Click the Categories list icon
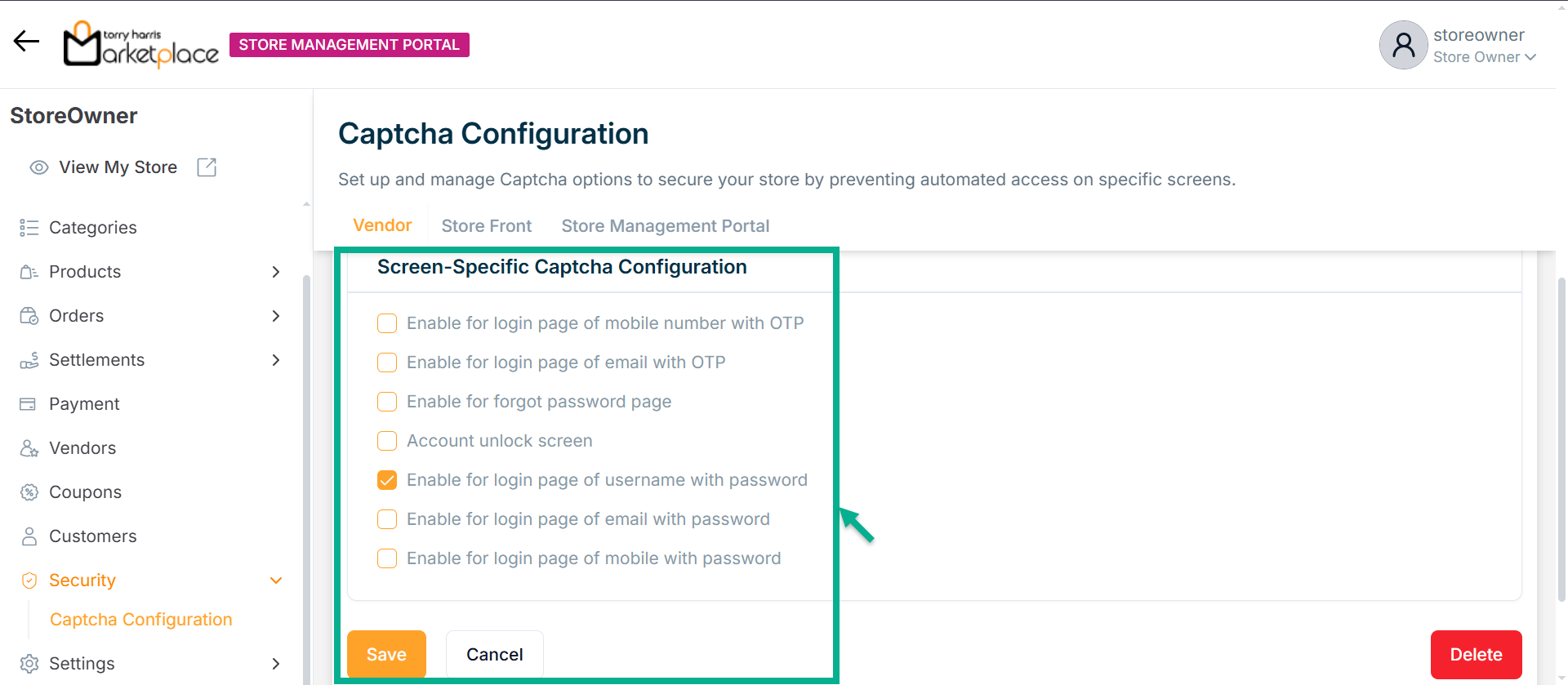The image size is (1568, 685). click(x=29, y=228)
